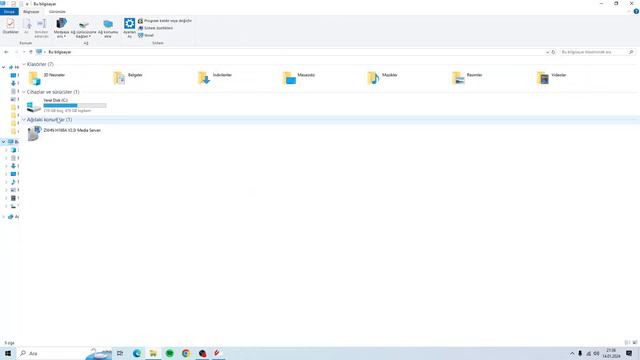Open the Dosya tab
Image resolution: width=640 pixels, height=360 pixels.
[9, 12]
